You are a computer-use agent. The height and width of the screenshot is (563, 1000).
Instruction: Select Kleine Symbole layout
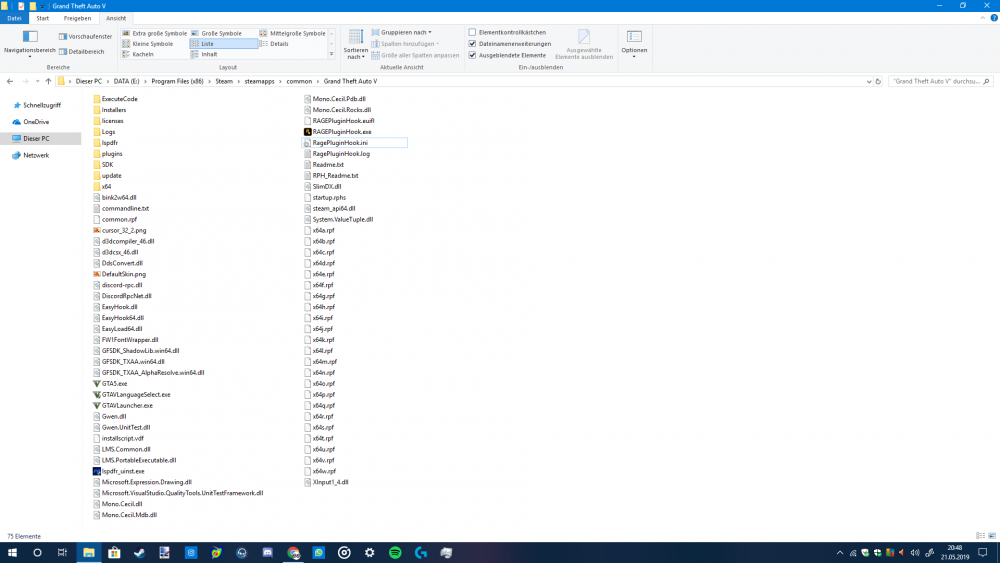coord(147,44)
